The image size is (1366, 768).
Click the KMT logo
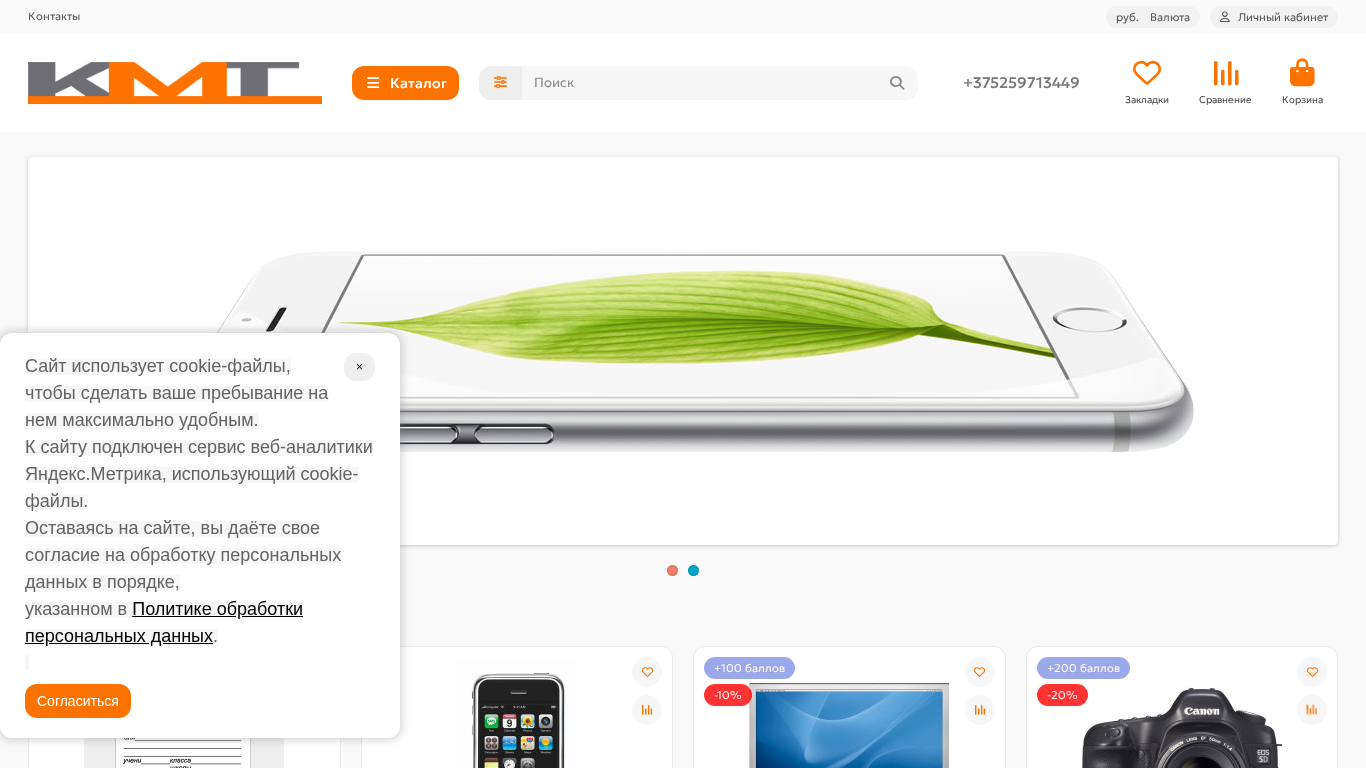pyautogui.click(x=175, y=83)
